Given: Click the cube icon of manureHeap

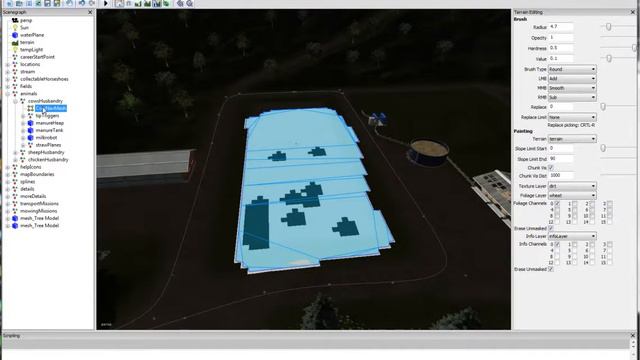Looking at the screenshot, I should coord(31,123).
